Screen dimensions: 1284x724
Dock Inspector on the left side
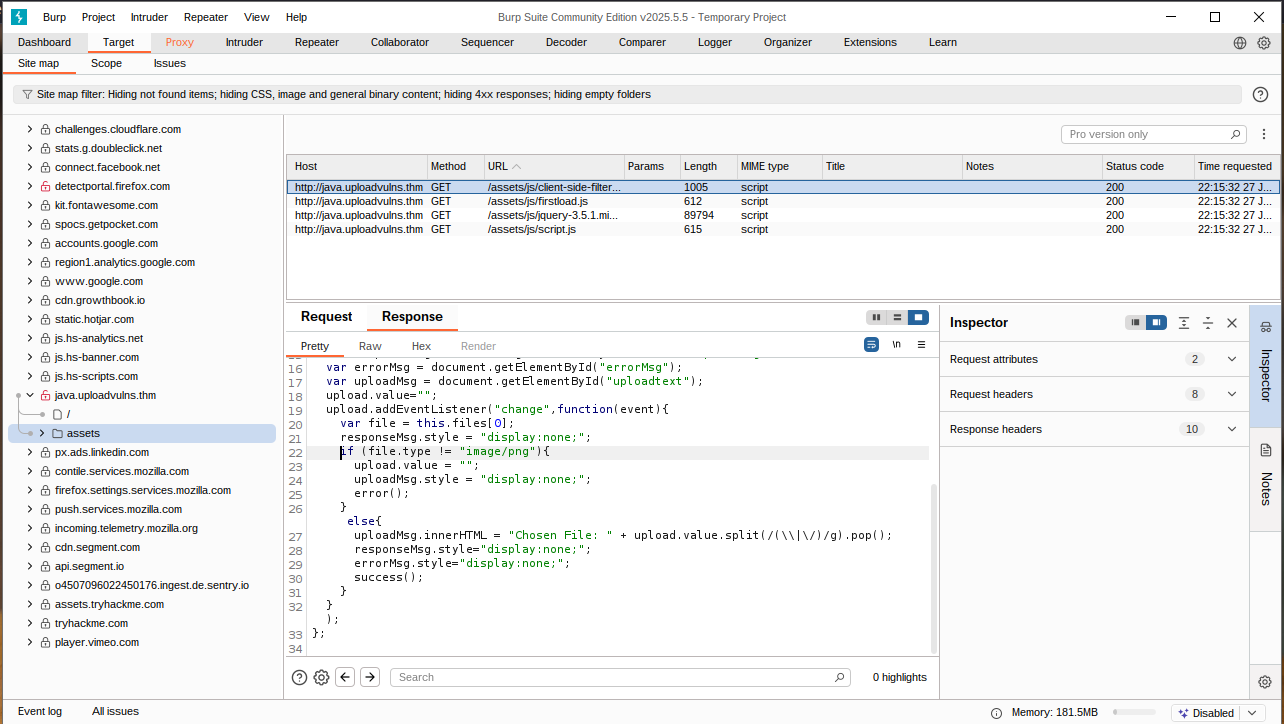click(1135, 322)
